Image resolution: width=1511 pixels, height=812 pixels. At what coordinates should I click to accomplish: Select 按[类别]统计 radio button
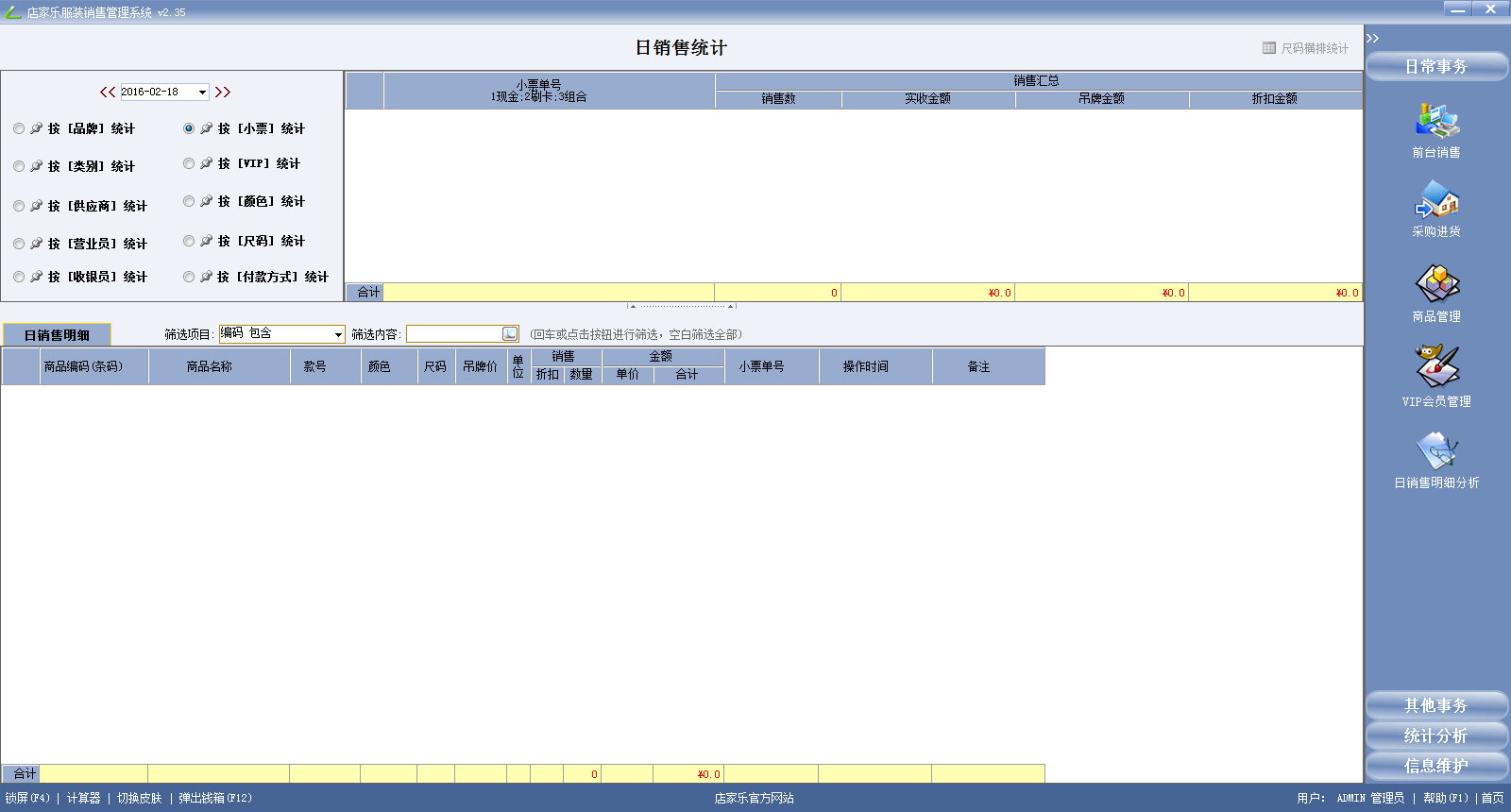pyautogui.click(x=19, y=166)
